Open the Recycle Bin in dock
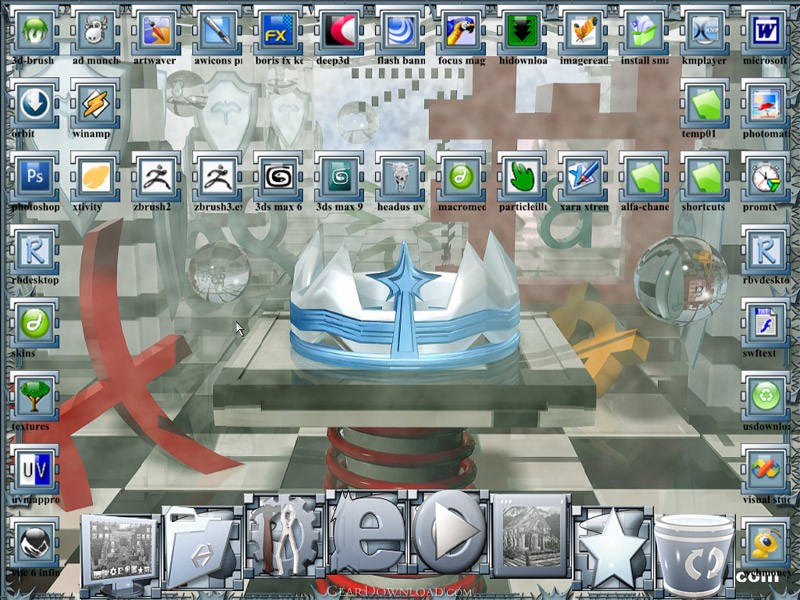 click(694, 554)
